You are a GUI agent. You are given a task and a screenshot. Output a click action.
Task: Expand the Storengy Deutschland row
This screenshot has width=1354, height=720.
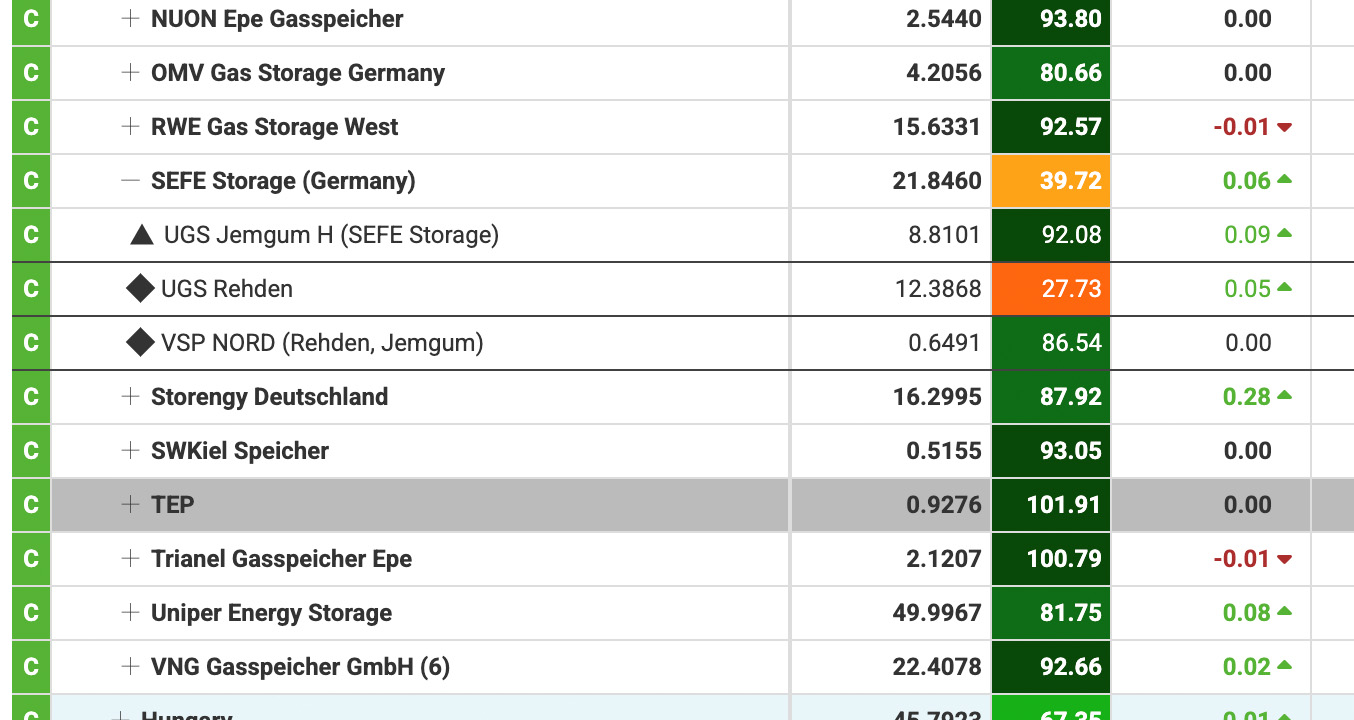coord(130,397)
